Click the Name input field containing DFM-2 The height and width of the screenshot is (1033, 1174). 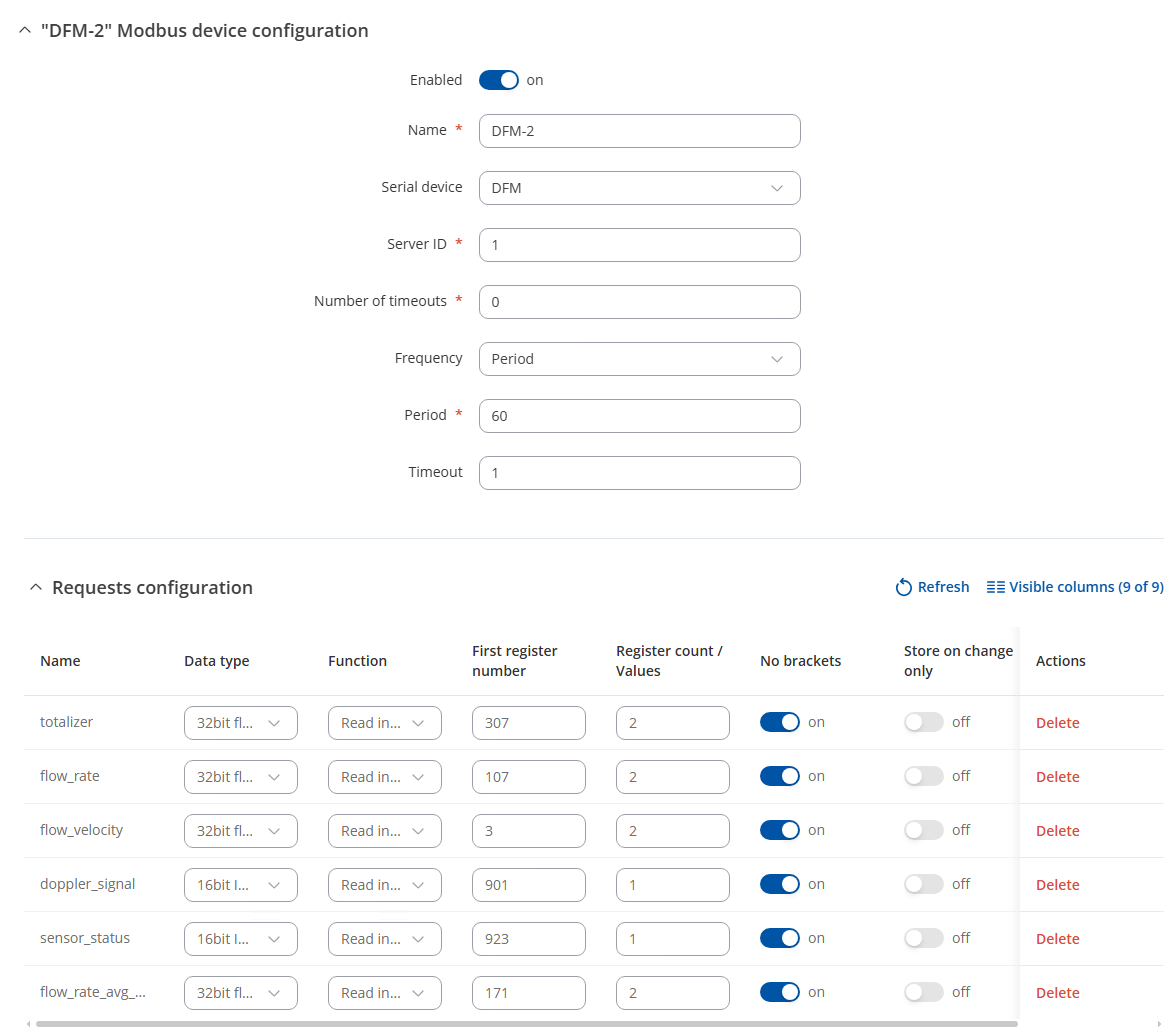[639, 131]
